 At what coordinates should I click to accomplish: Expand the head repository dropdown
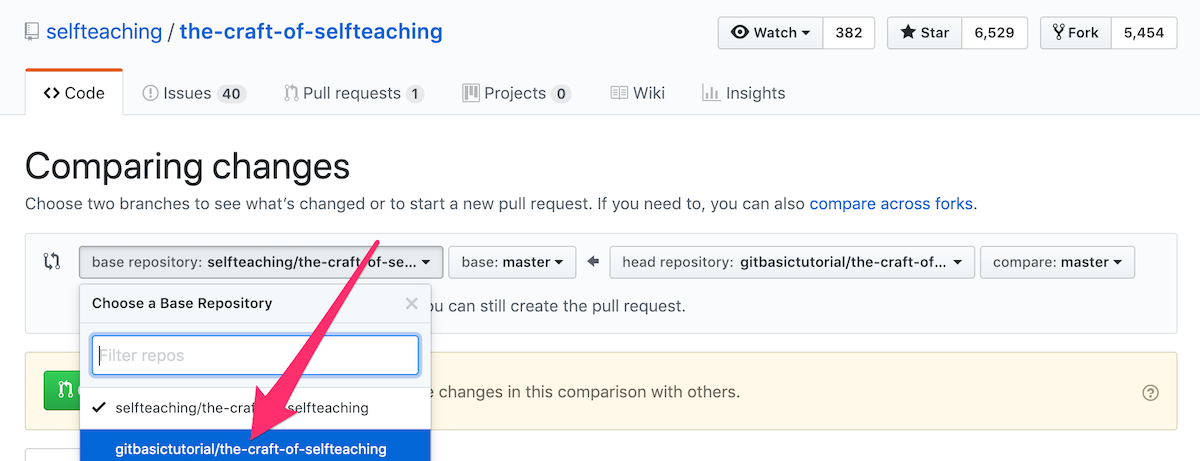pos(792,262)
